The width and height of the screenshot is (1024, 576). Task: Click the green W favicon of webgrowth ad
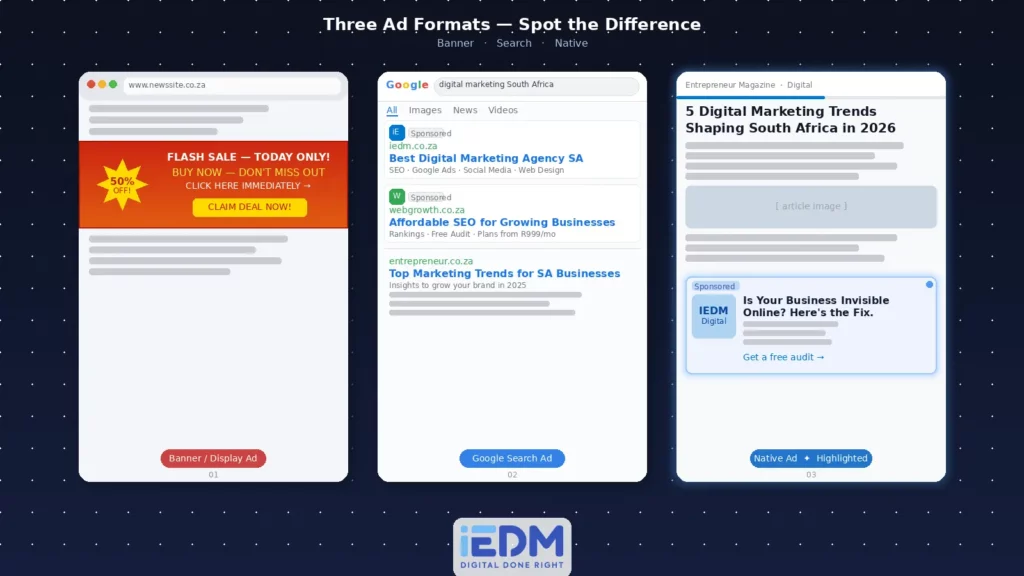[x=396, y=197]
